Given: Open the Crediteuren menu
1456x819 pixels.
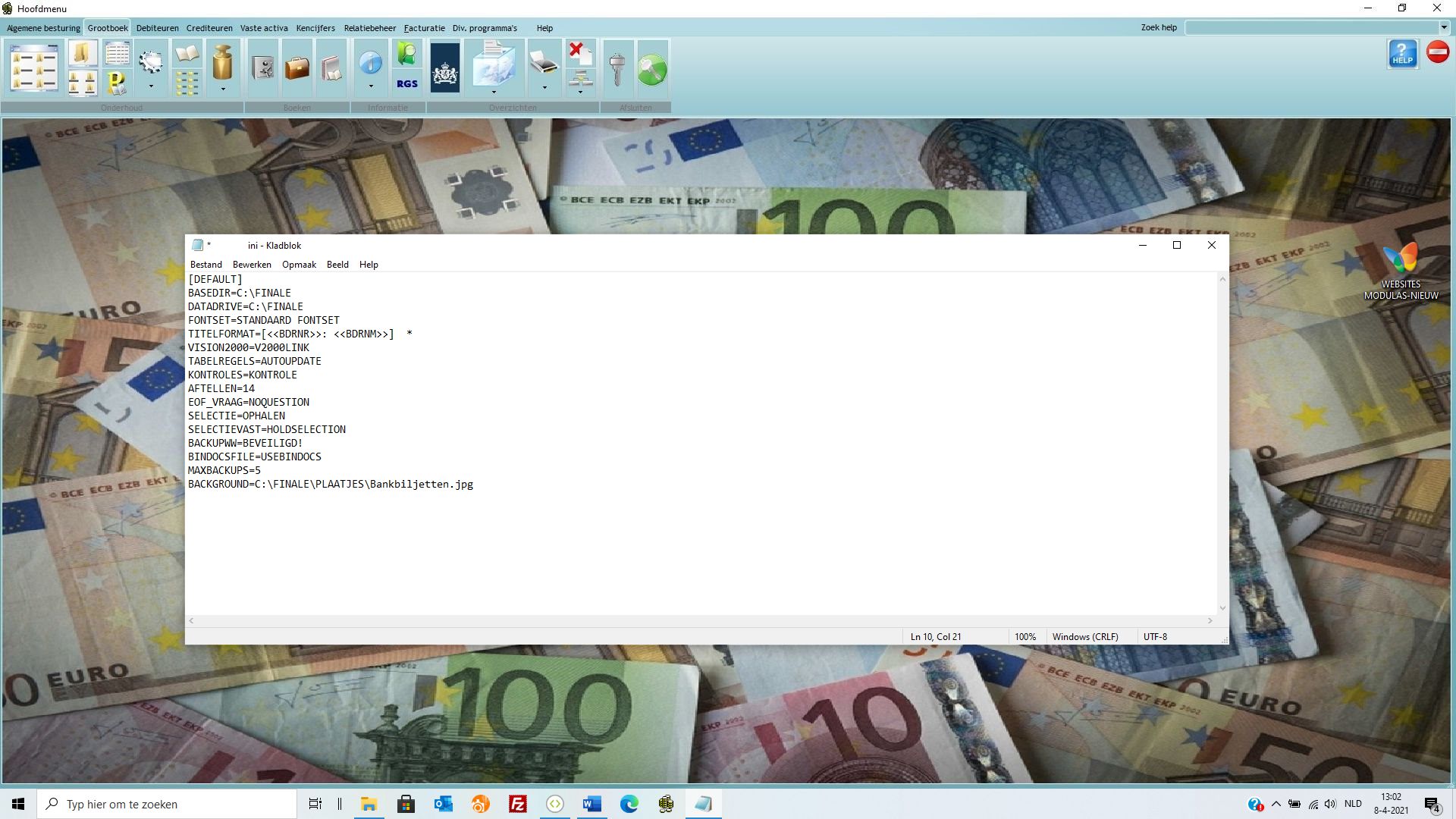Looking at the screenshot, I should (x=209, y=28).
